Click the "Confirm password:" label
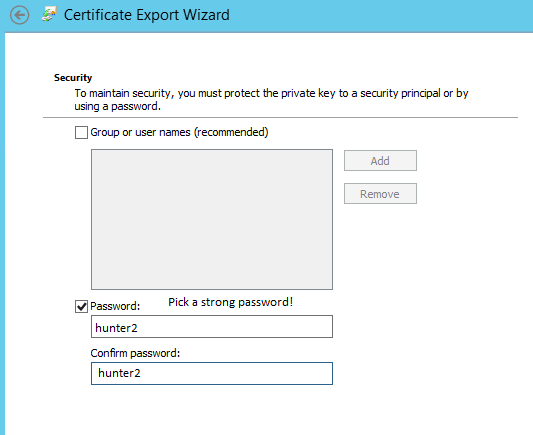The width and height of the screenshot is (533, 435). pos(135,353)
